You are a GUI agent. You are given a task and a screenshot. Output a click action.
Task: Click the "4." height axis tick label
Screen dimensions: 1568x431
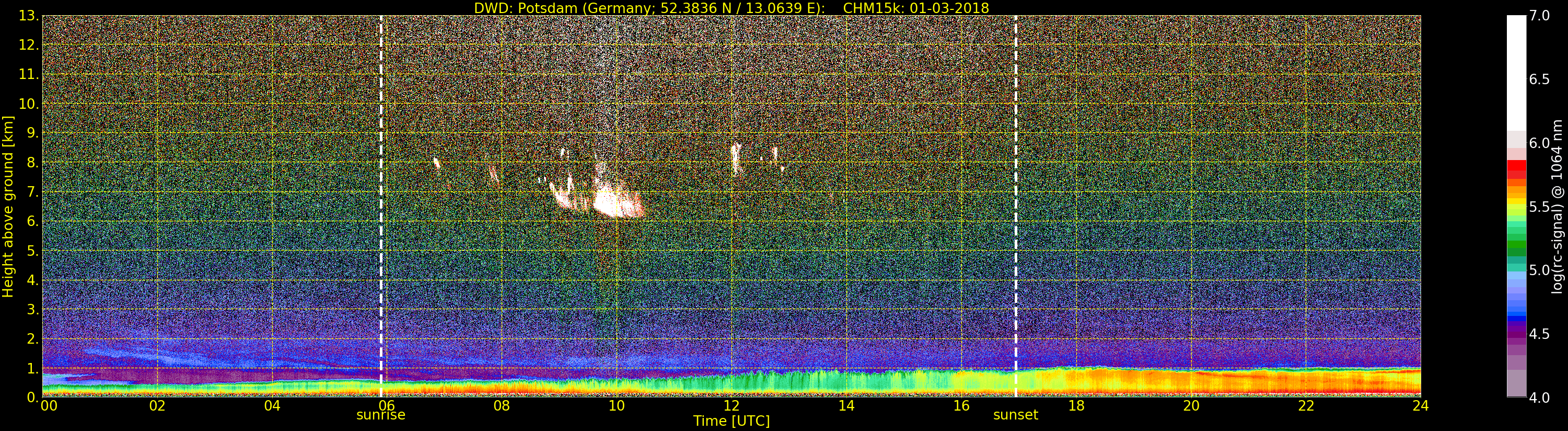33,280
